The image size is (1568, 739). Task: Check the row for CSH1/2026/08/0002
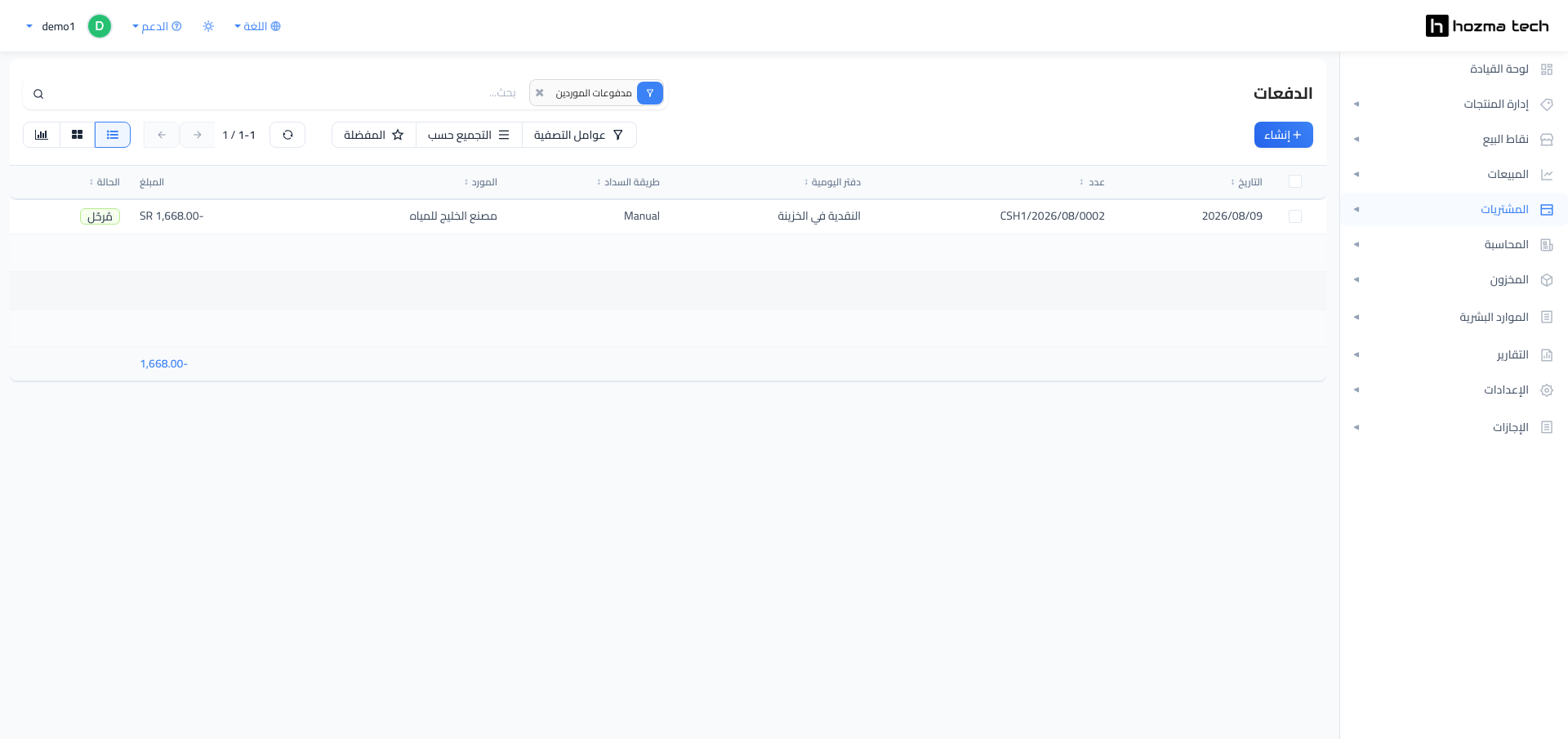click(x=1295, y=216)
